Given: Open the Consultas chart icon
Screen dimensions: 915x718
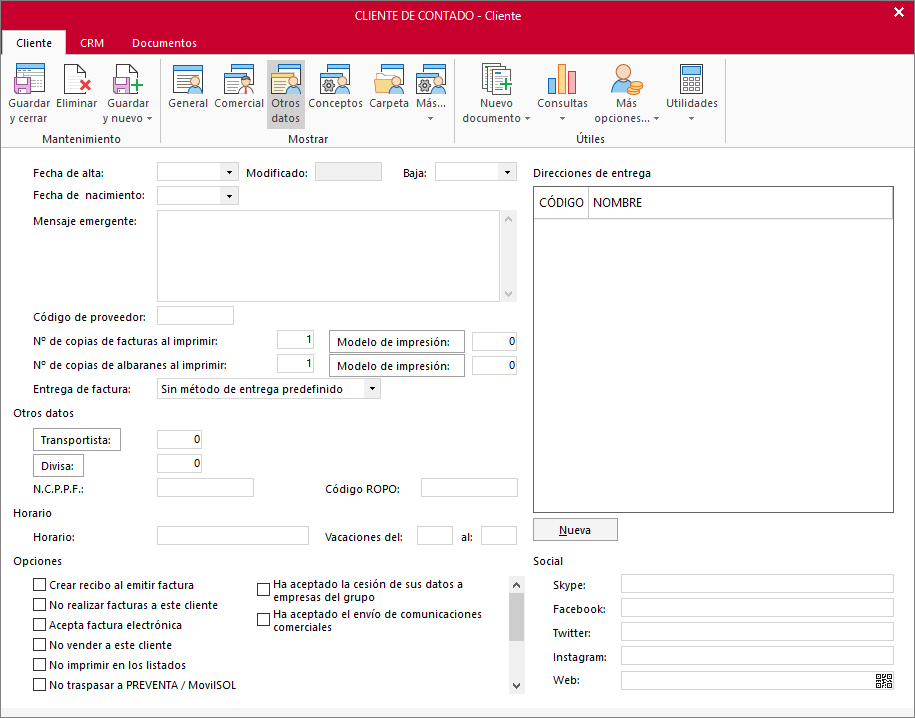Looking at the screenshot, I should pos(562,80).
